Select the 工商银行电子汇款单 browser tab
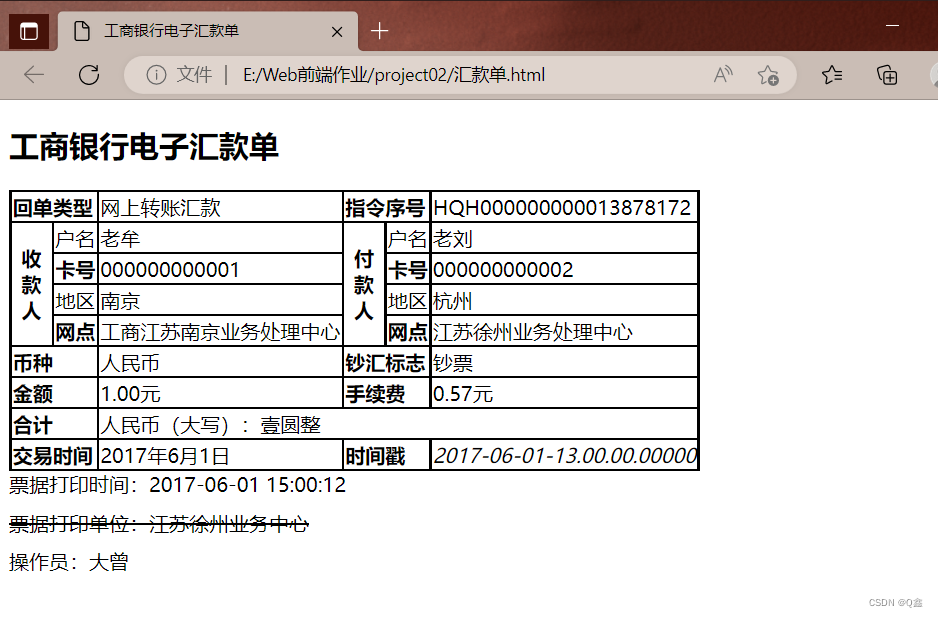 (207, 31)
